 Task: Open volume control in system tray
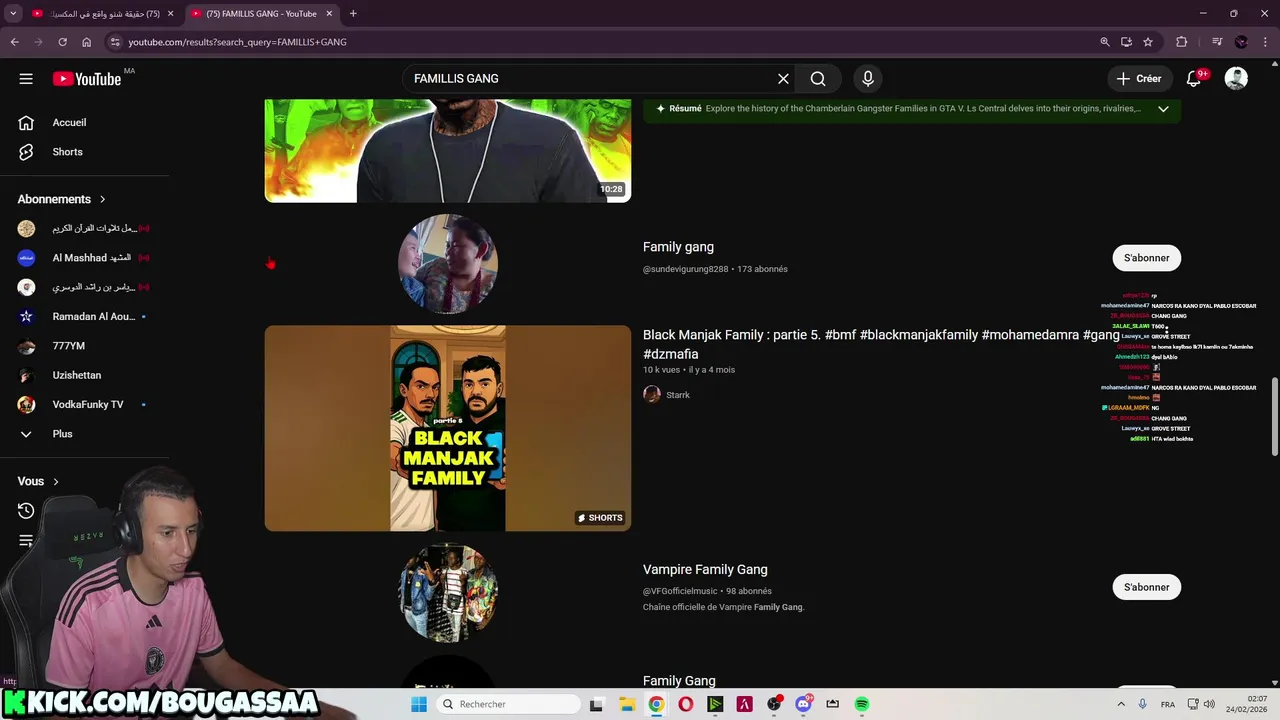point(1209,704)
